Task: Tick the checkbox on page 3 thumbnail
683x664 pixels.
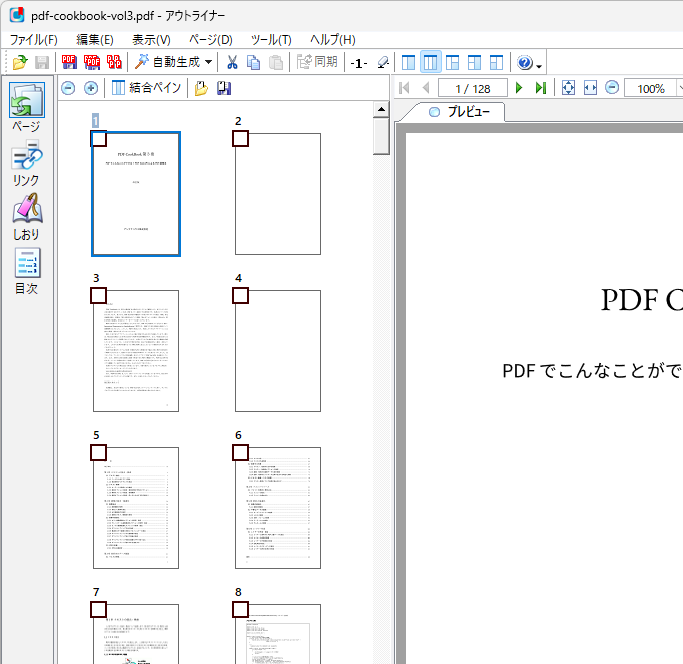Action: coord(98,295)
